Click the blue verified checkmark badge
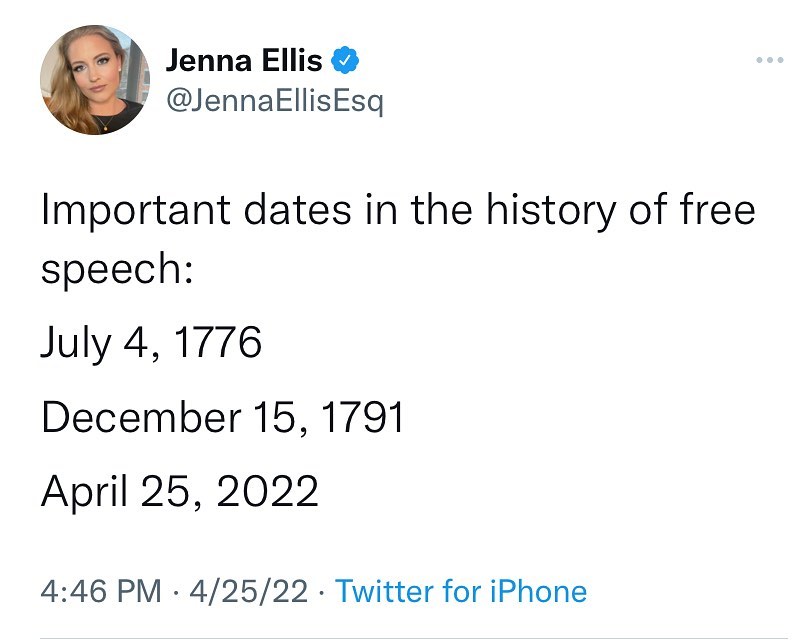The height and width of the screenshot is (642, 798). pyautogui.click(x=345, y=60)
